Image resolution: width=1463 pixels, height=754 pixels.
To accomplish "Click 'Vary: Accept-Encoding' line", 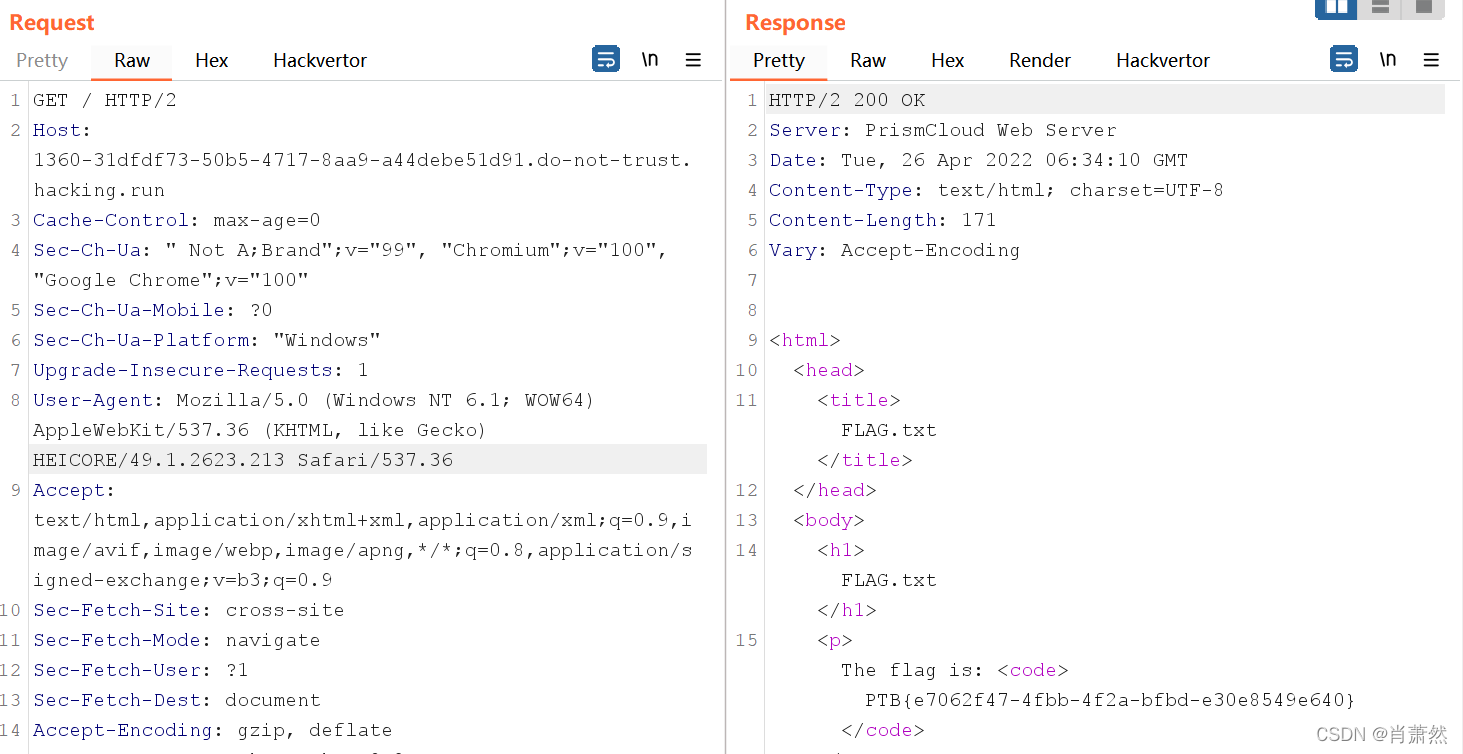I will [895, 250].
